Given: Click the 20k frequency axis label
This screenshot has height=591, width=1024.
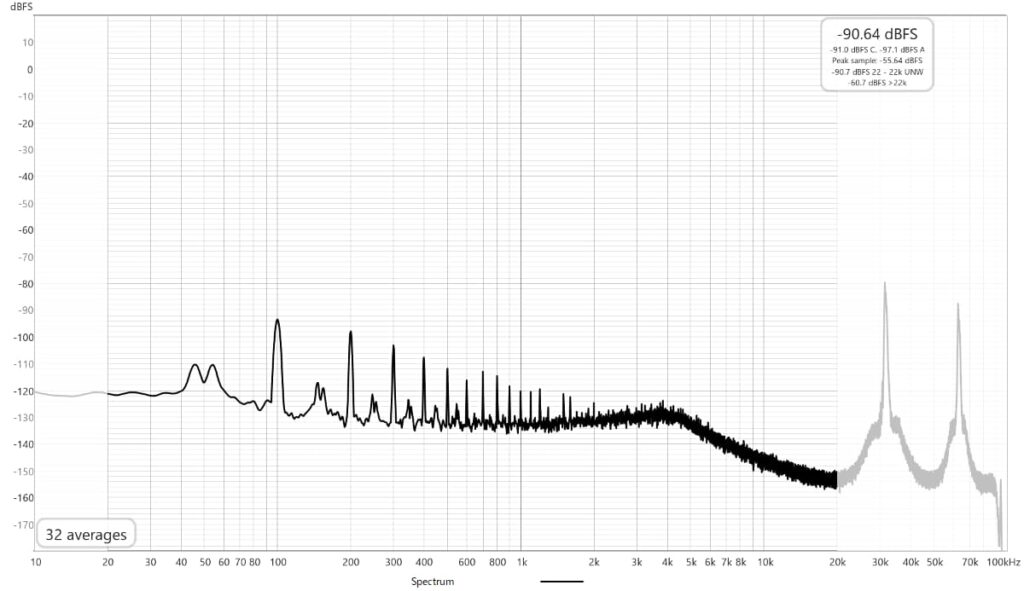Looking at the screenshot, I should tap(837, 565).
